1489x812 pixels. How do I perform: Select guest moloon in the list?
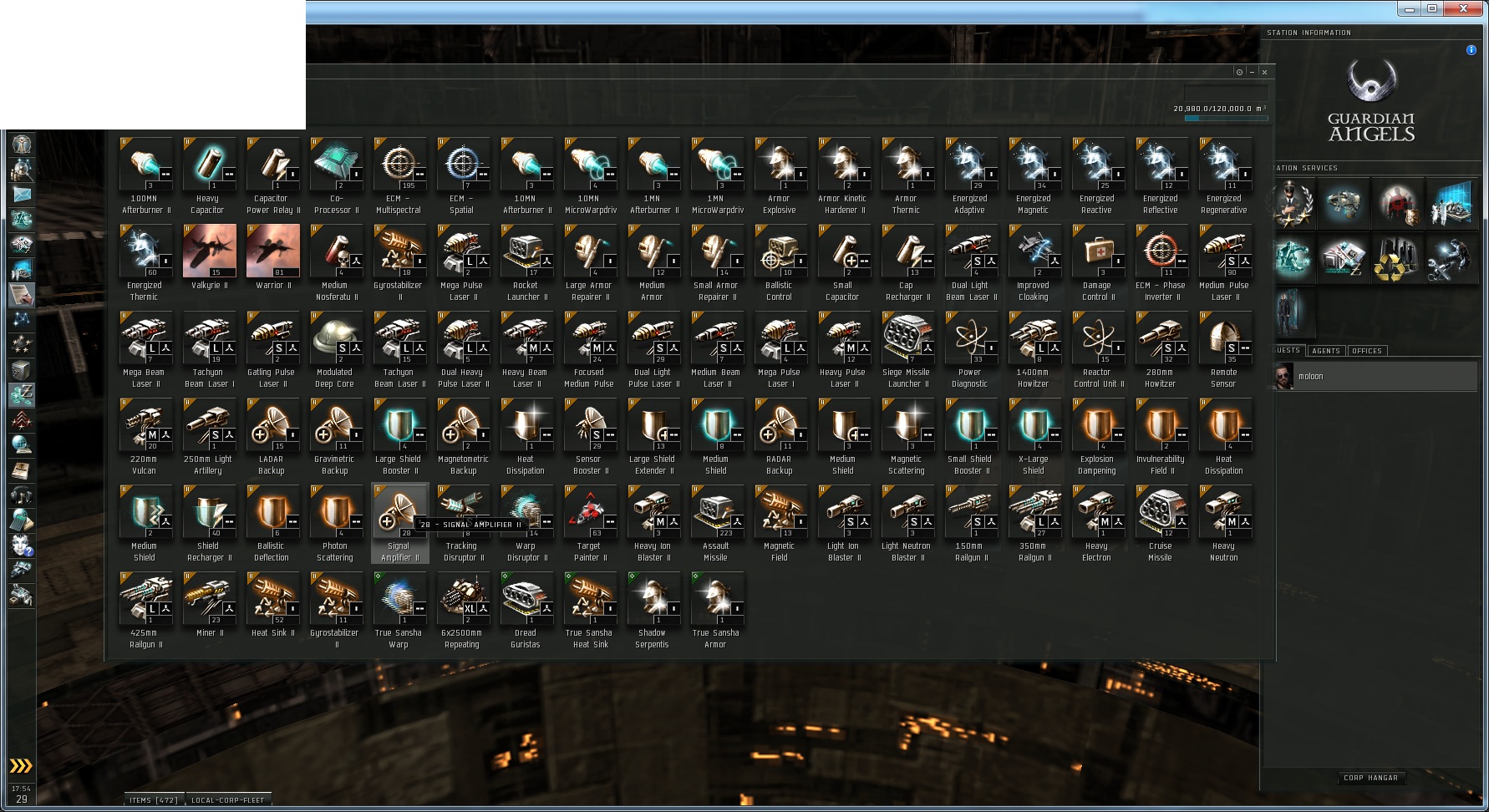click(x=1374, y=377)
